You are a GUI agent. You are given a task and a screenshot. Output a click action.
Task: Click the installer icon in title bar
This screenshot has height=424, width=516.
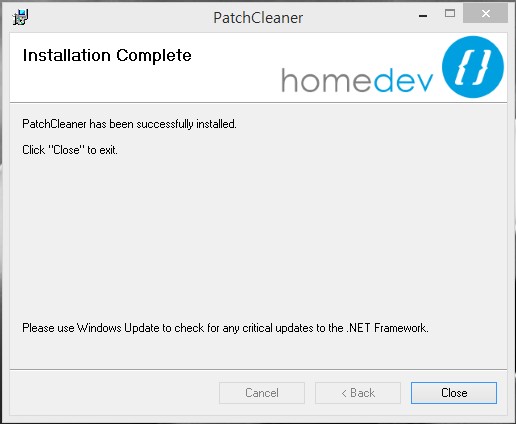tap(21, 17)
